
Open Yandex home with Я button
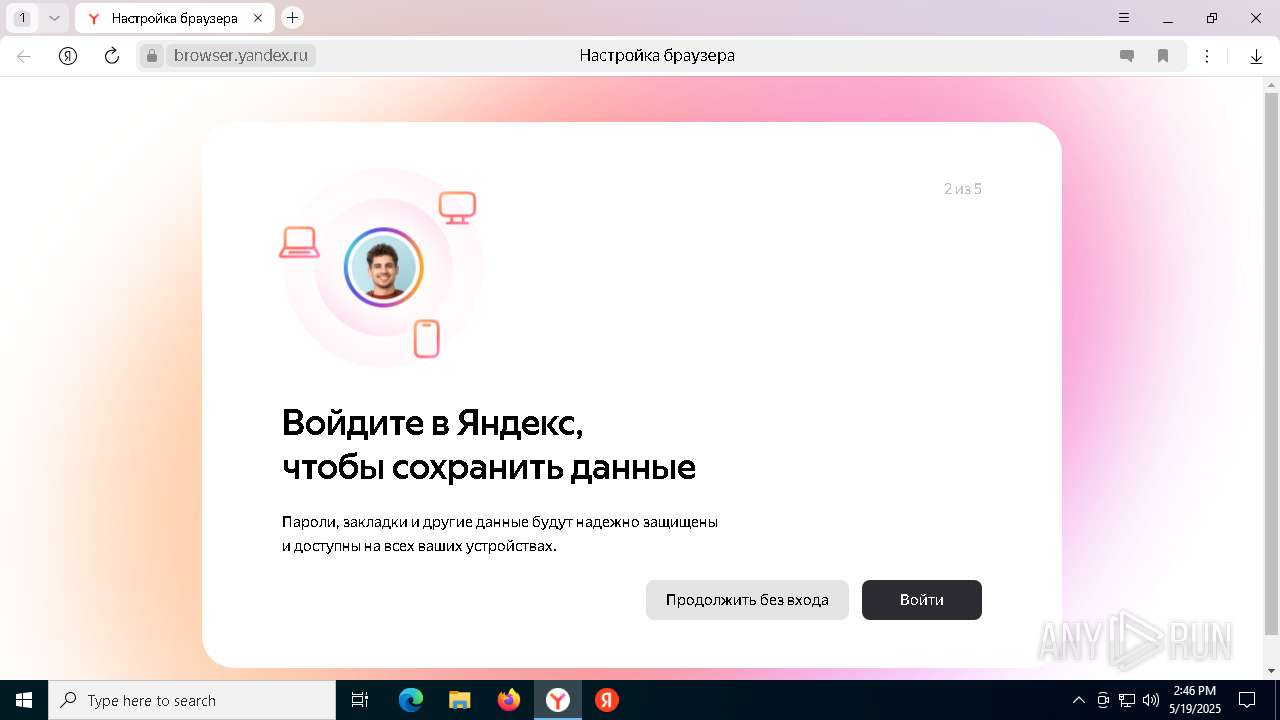68,56
